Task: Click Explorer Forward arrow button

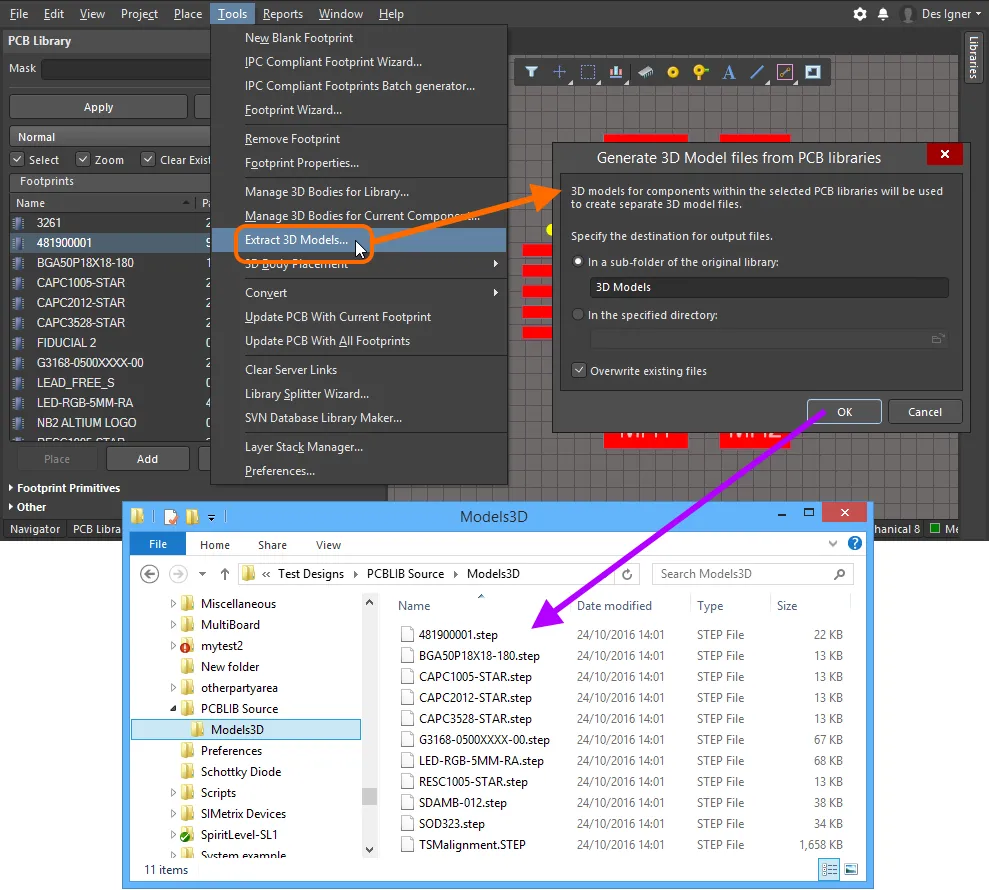Action: (178, 574)
